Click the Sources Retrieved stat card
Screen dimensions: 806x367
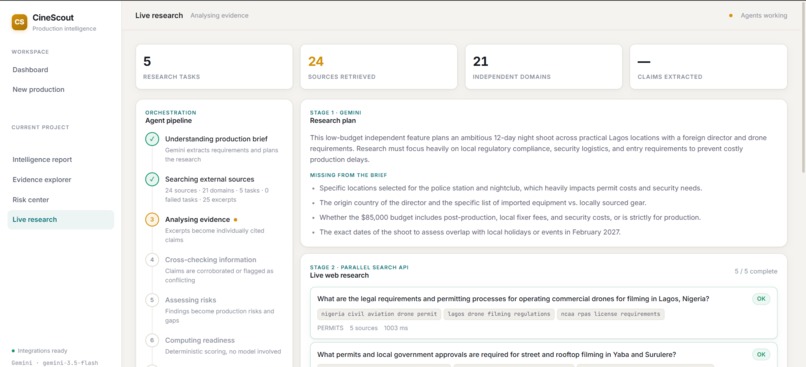tap(379, 67)
